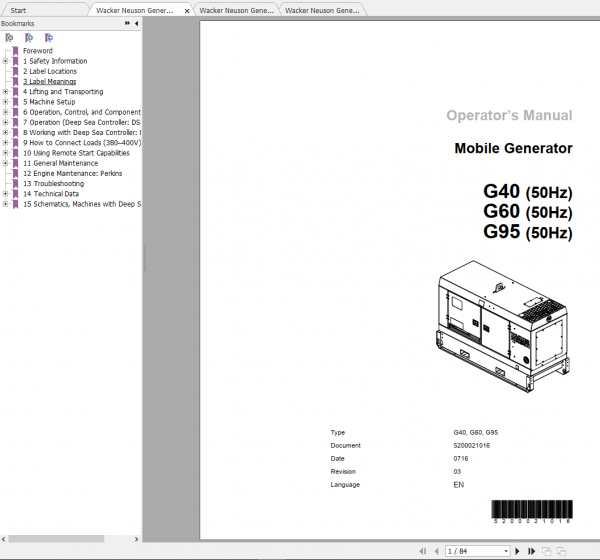The width and height of the screenshot is (600, 560).
Task: Expand the 10 Using Remote Start node
Action: pyautogui.click(x=5, y=153)
